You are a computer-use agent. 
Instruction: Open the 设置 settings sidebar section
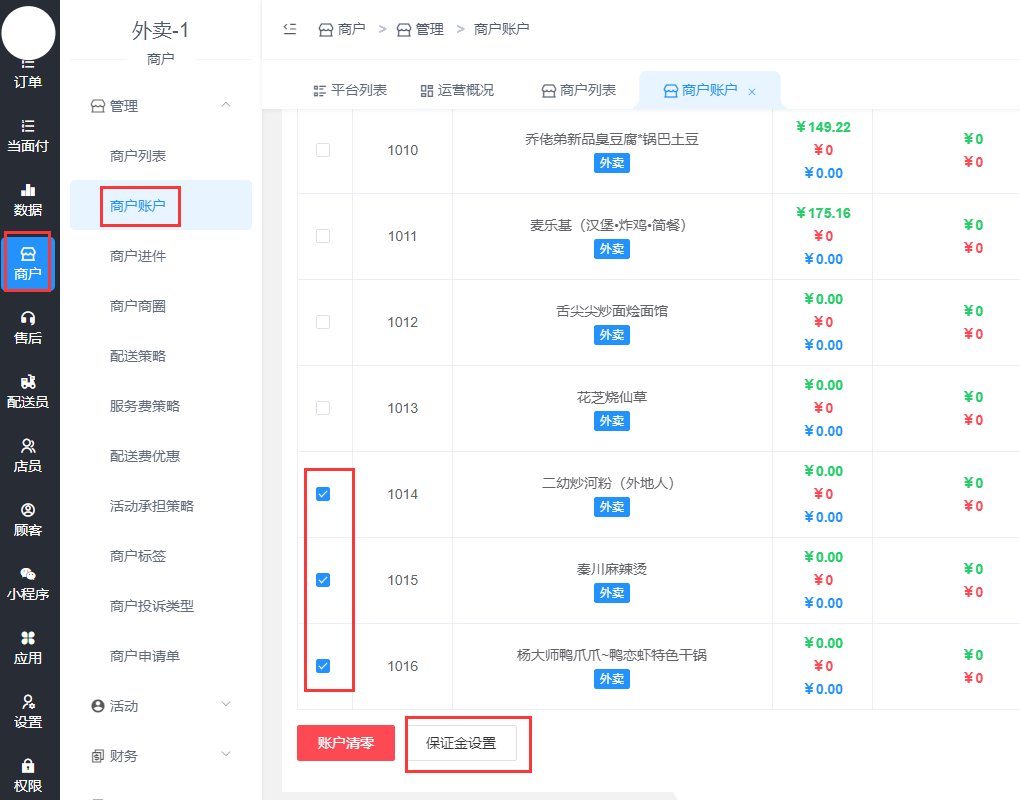tap(28, 711)
